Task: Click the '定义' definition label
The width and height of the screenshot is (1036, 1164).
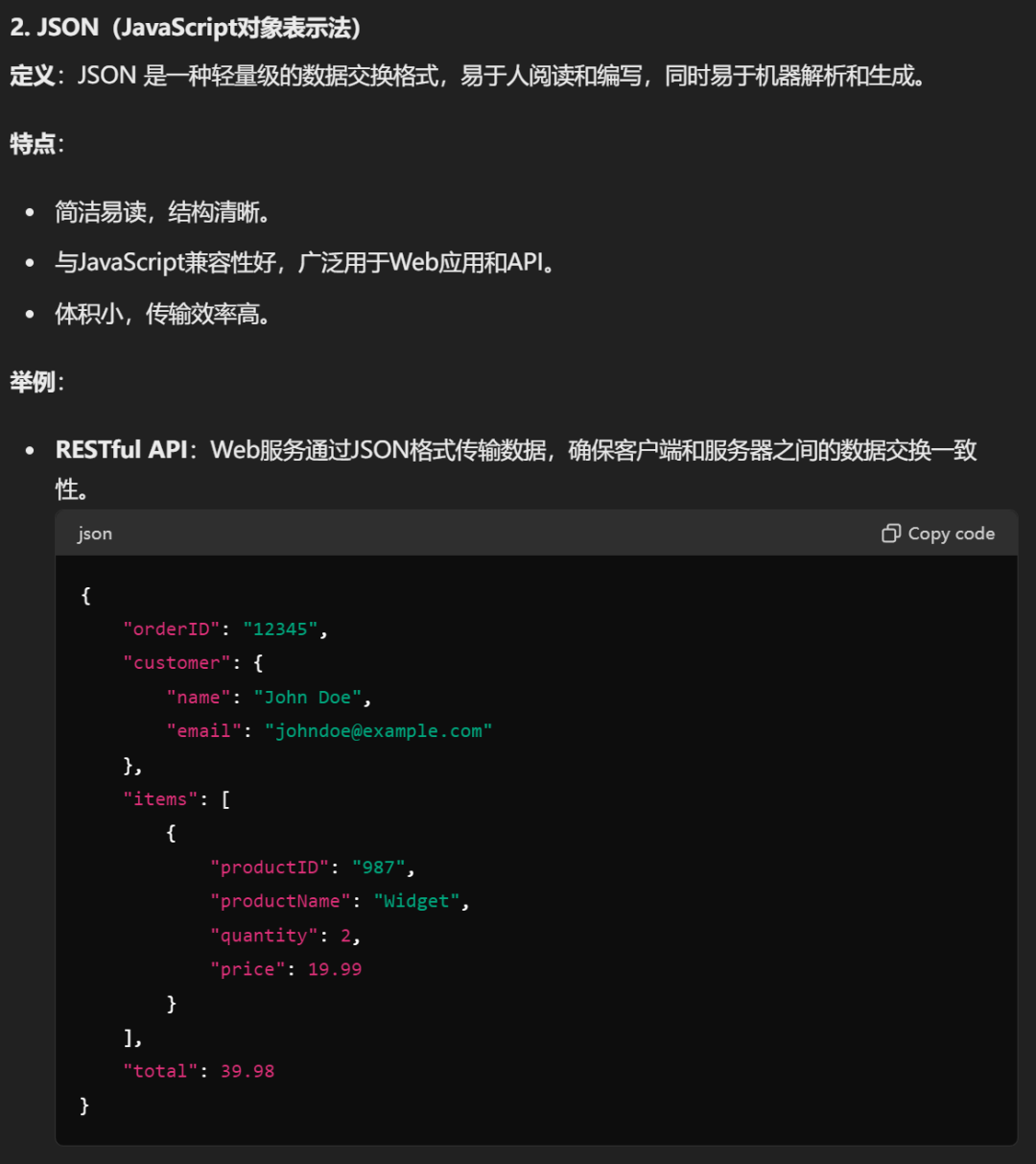Action: [x=32, y=76]
